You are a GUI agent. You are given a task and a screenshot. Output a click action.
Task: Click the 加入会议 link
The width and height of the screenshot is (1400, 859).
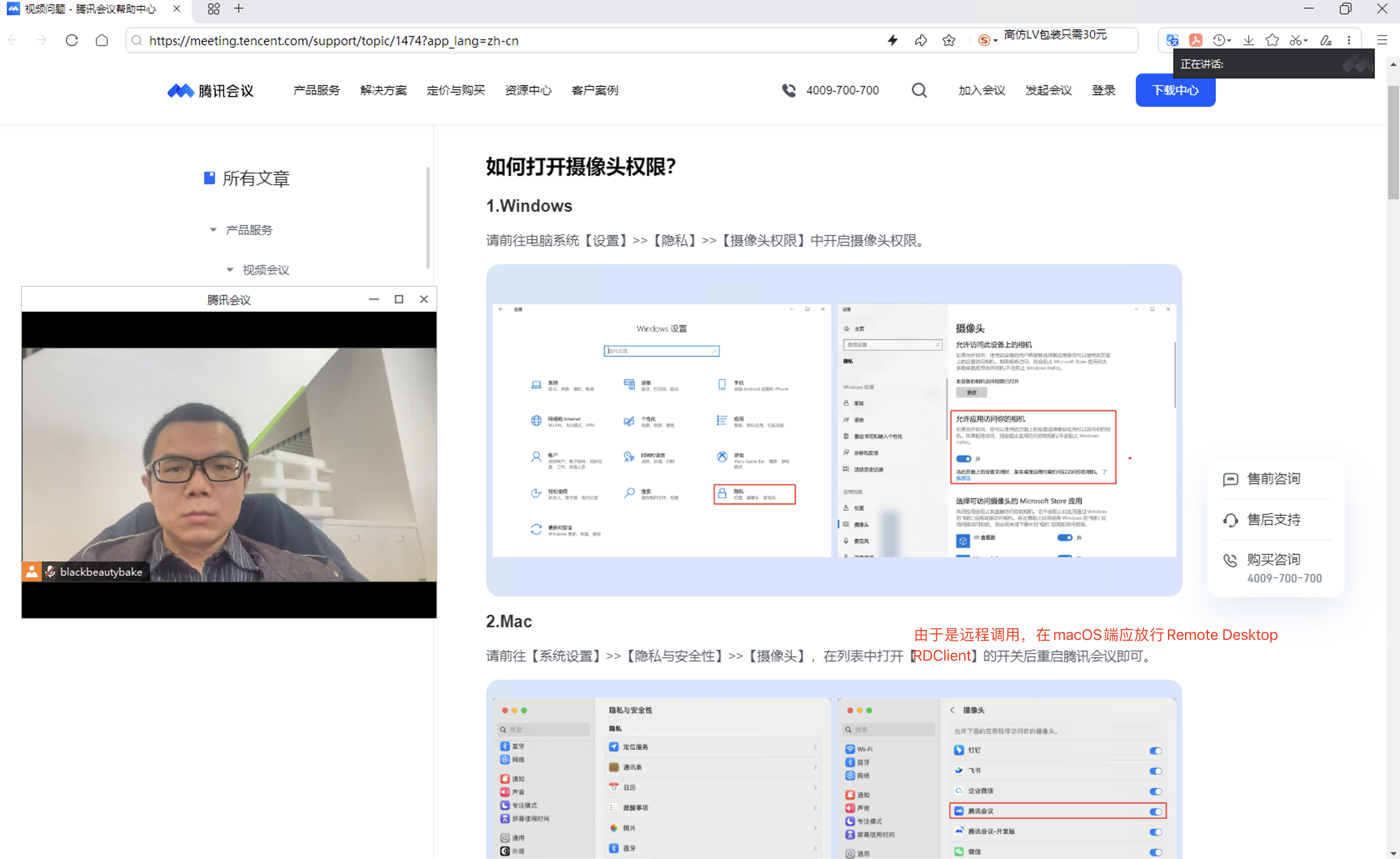pos(981,90)
